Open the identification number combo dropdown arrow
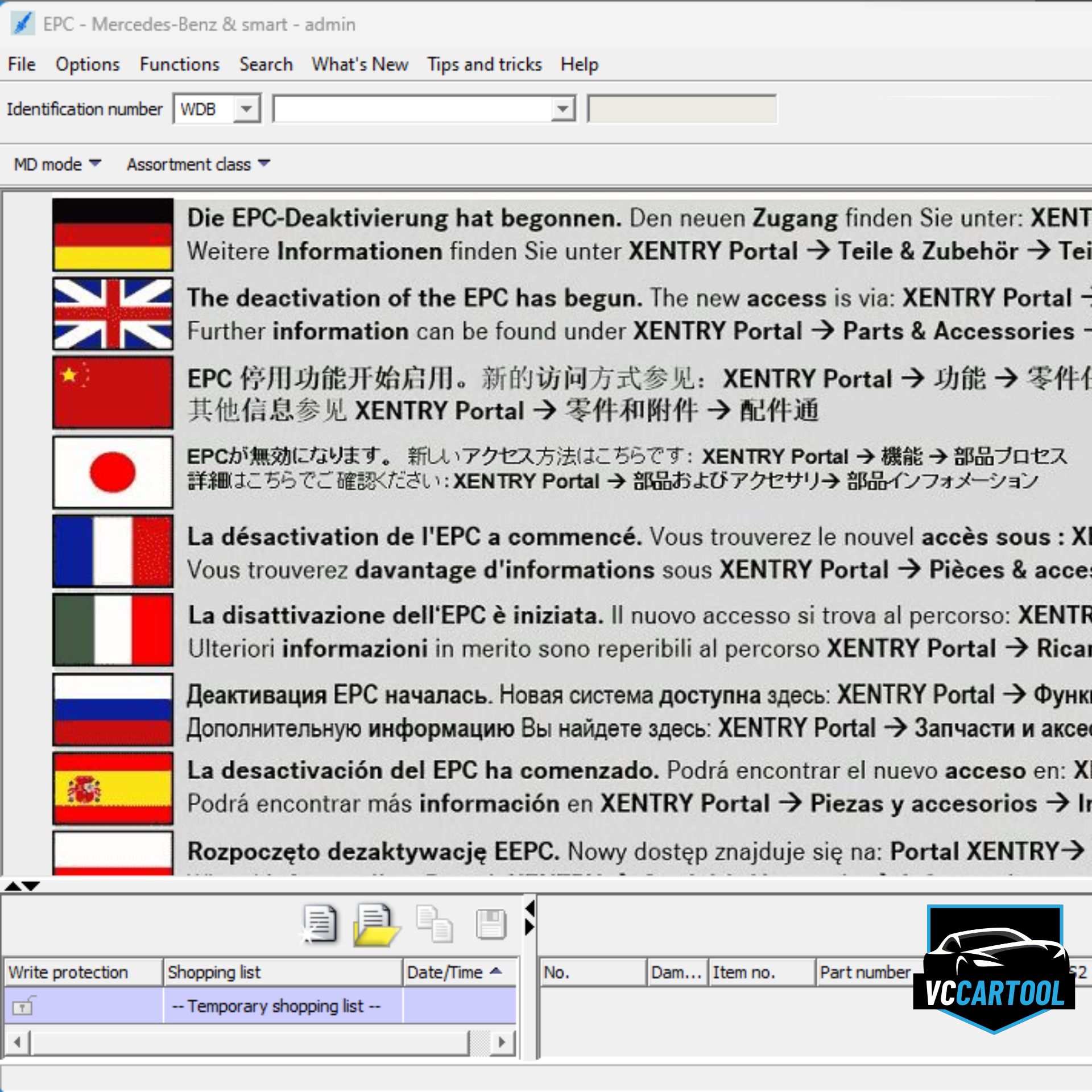 click(x=562, y=109)
